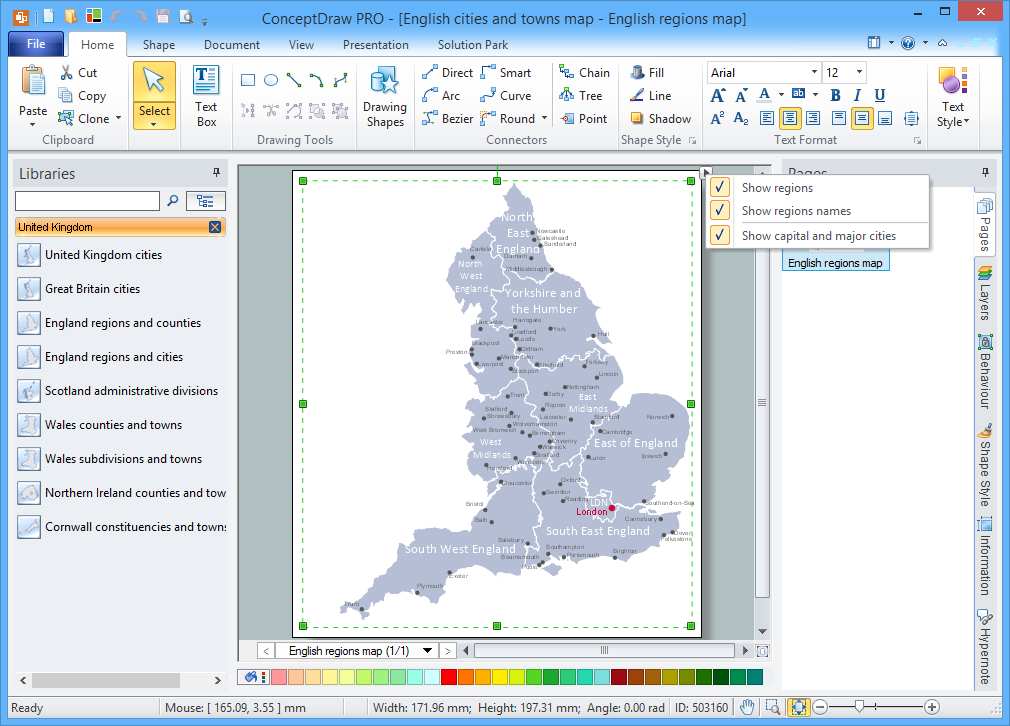1010x726 pixels.
Task: Expand the font size dropdown
Action: [x=860, y=72]
